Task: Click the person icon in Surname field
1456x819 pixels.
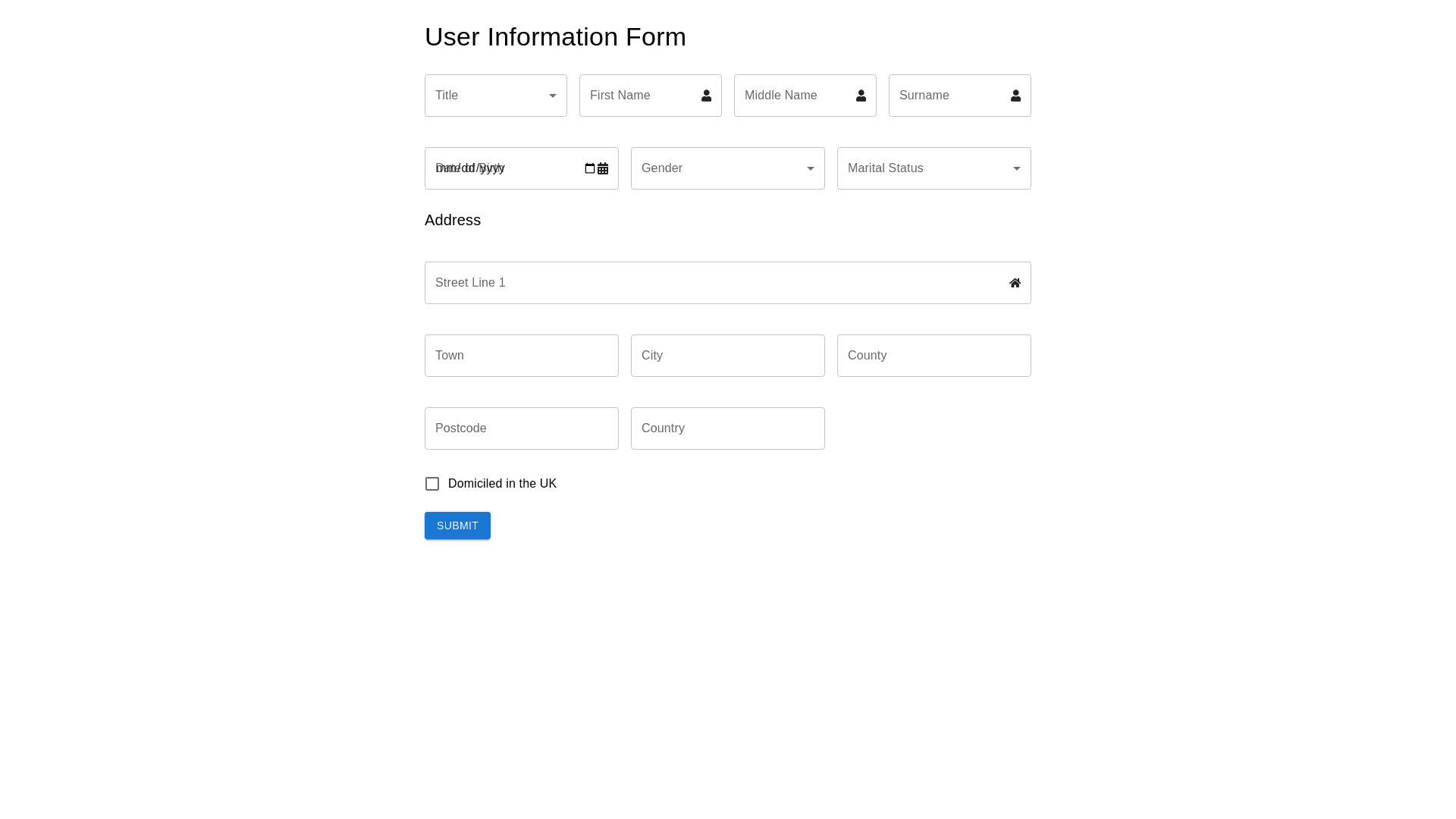Action: [x=1015, y=96]
